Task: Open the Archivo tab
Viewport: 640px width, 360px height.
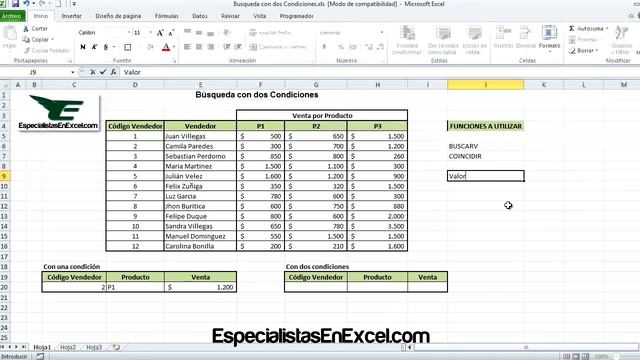Action: [12, 16]
